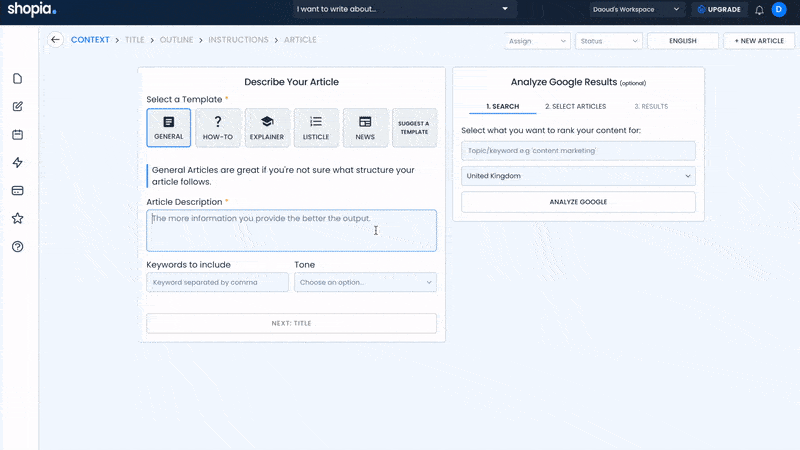800x450 pixels.
Task: Switch to the Select Articles tab
Action: point(575,106)
